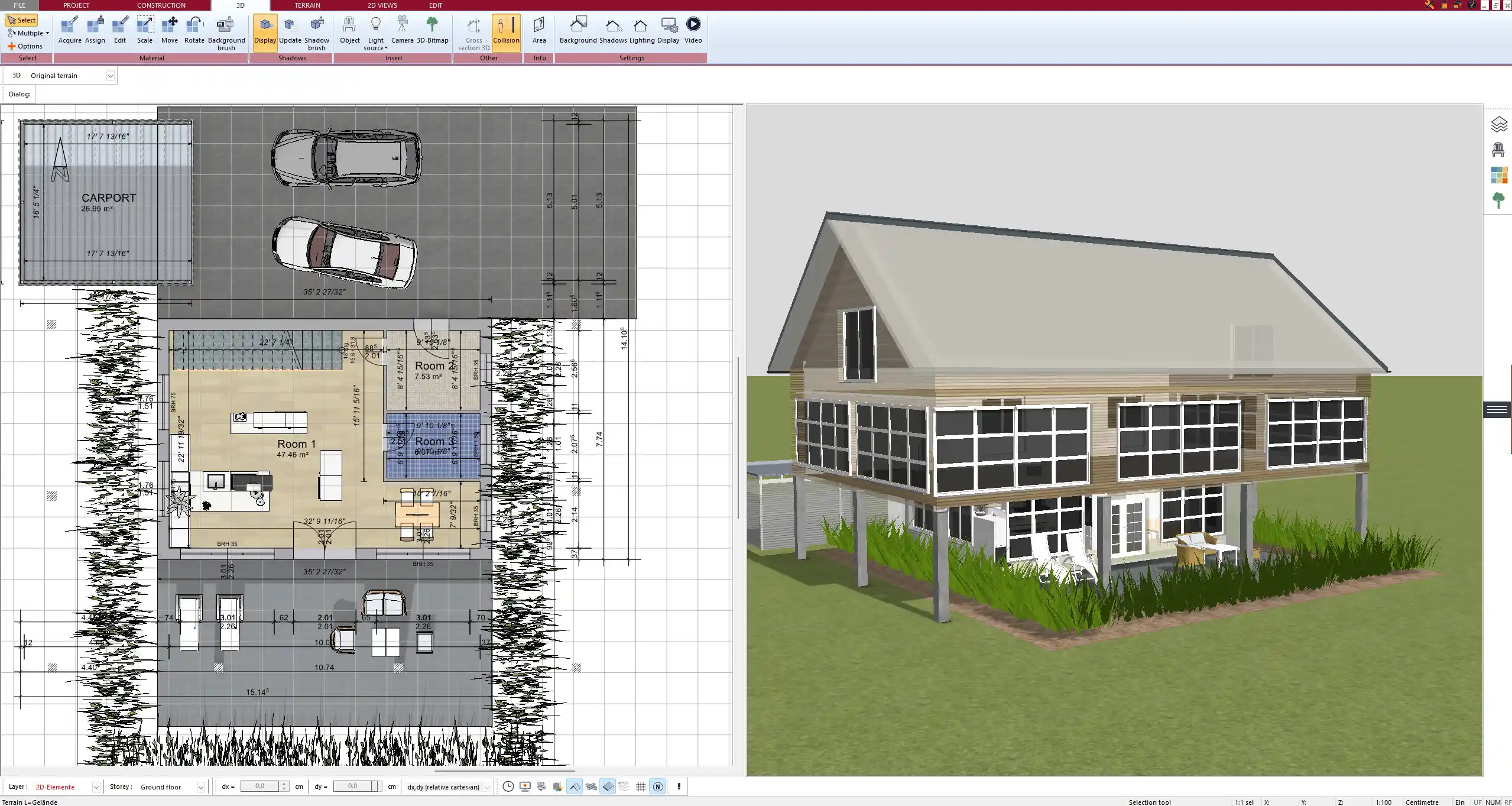This screenshot has width=1512, height=806.
Task: Toggle the grid display in the bottom toolbar
Action: pyautogui.click(x=641, y=786)
